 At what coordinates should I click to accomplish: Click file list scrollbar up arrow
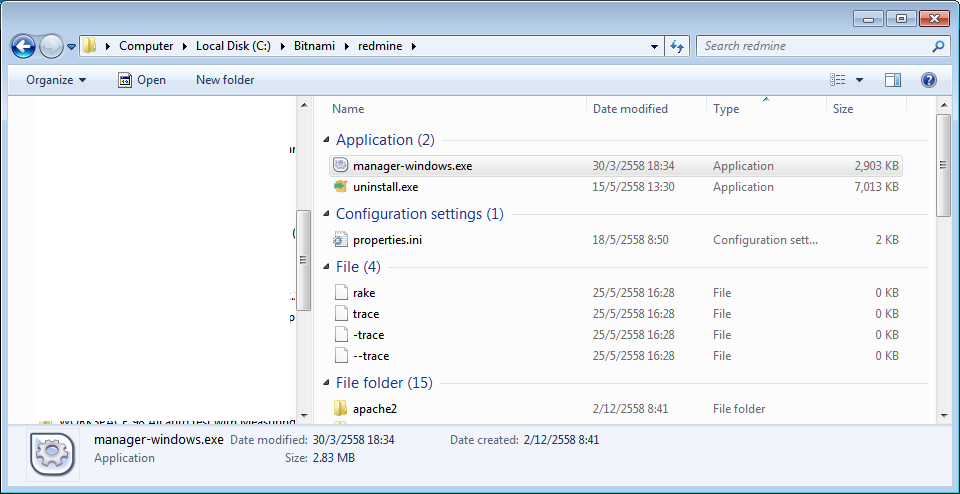point(943,105)
